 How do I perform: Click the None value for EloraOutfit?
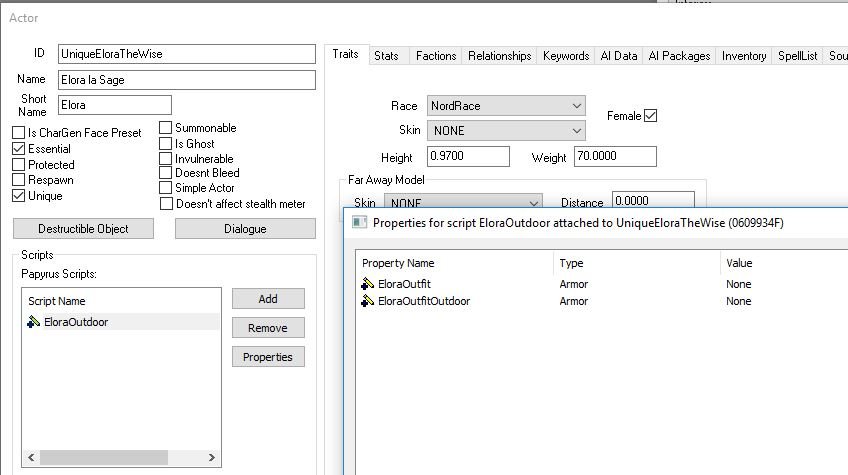[739, 284]
